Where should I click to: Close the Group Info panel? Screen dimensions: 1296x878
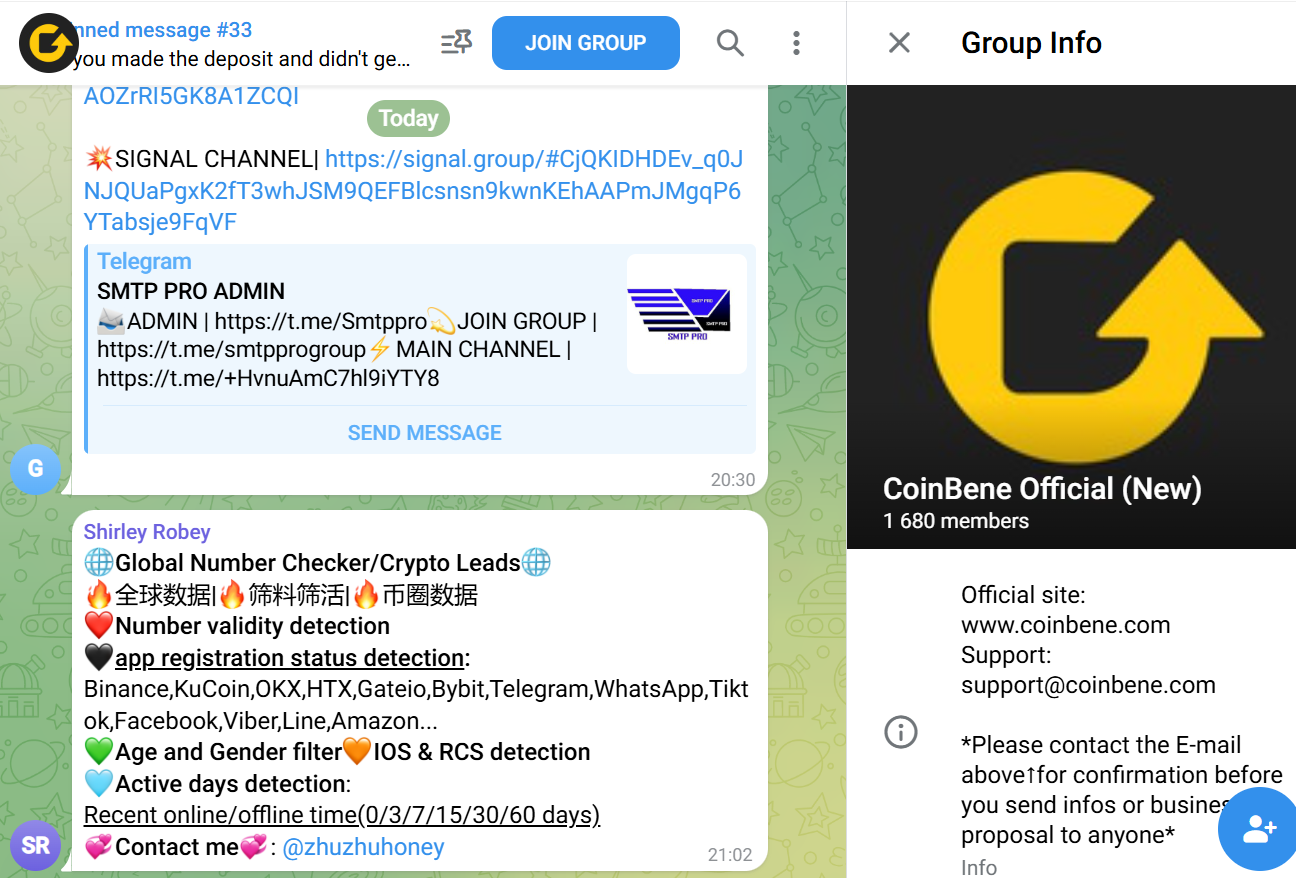(x=899, y=43)
